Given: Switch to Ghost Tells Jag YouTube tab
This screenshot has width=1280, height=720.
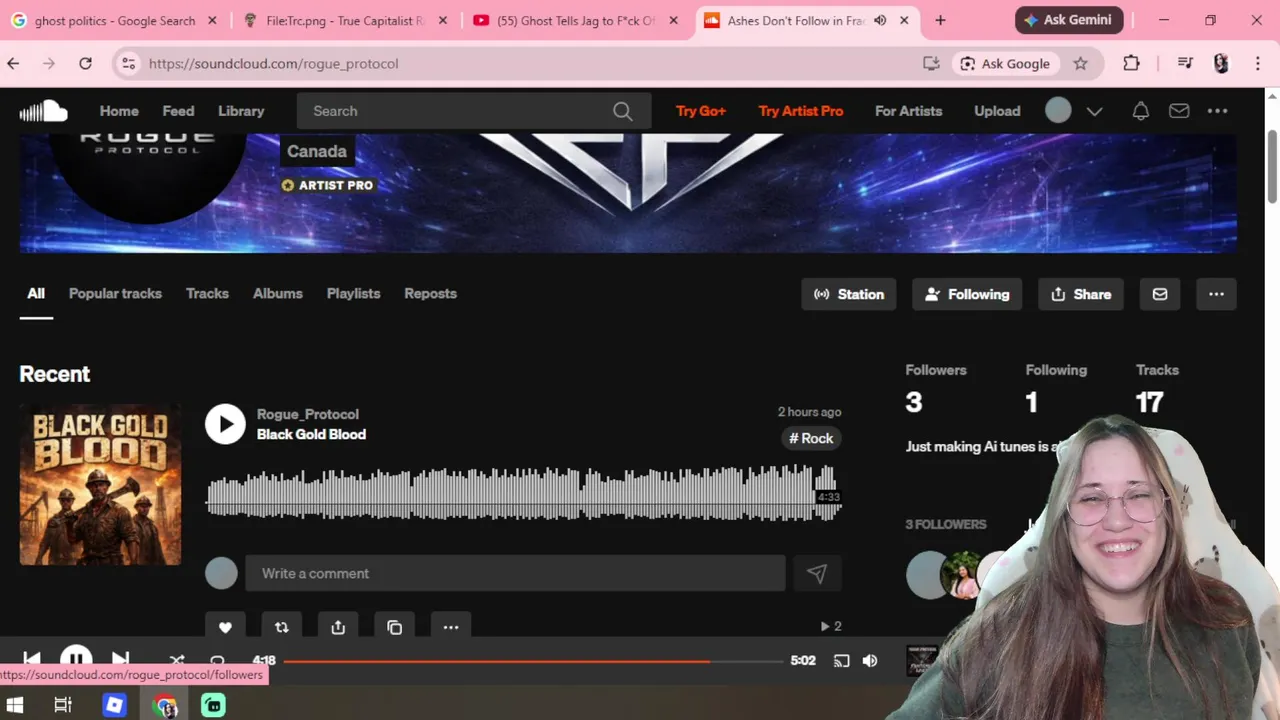Looking at the screenshot, I should pos(575,20).
